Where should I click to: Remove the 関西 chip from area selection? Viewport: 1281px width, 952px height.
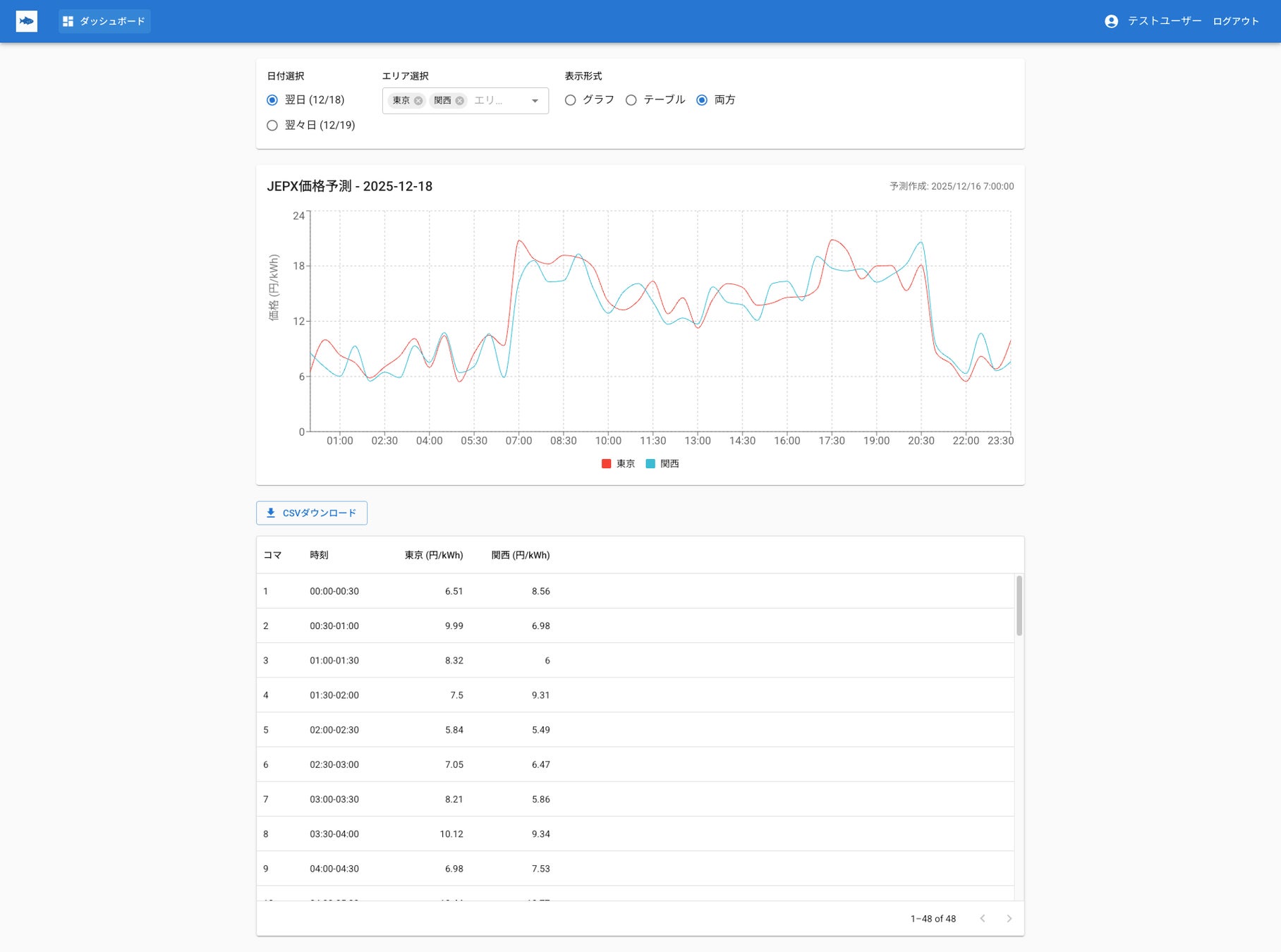point(460,101)
